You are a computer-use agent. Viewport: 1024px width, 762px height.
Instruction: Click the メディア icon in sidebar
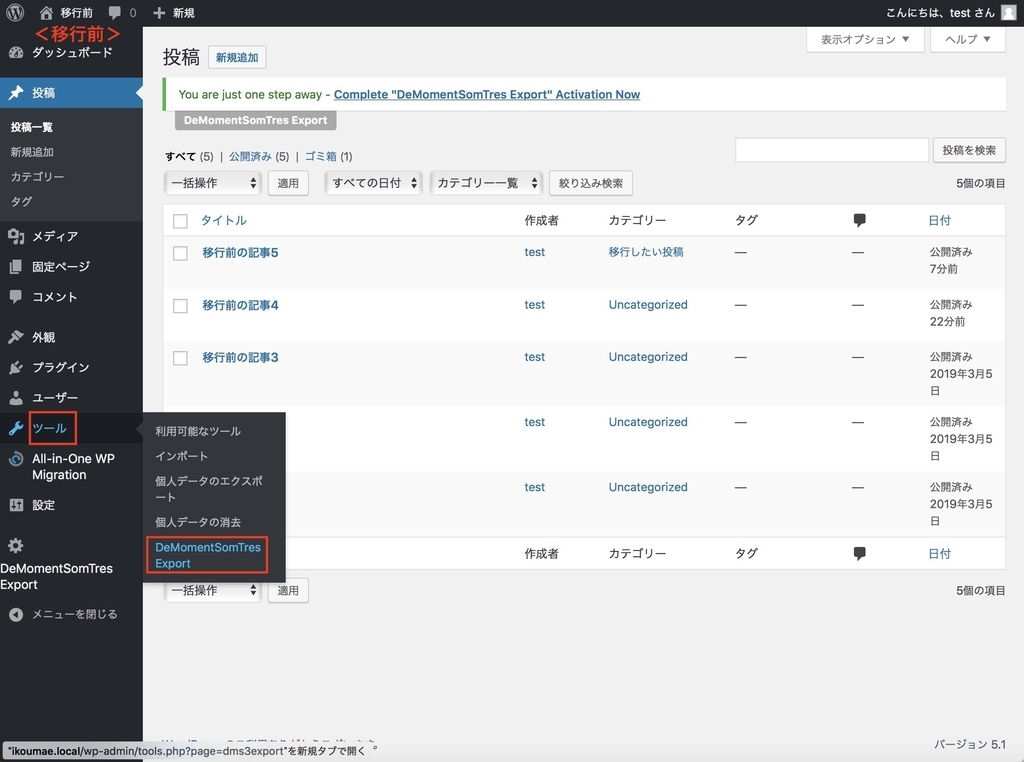pos(16,236)
